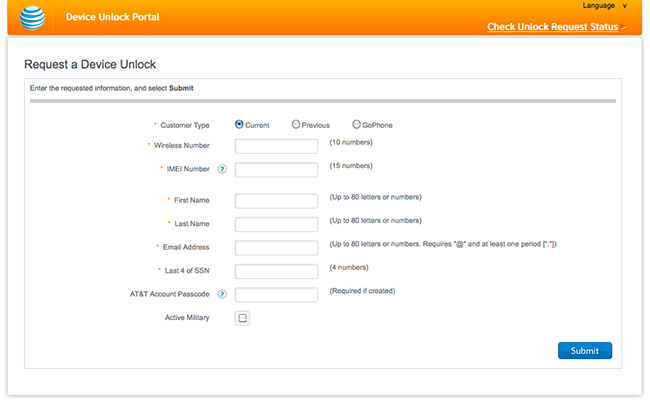Screen dimensions: 650x406
Task: Click the email format requirements hint
Action: point(443,244)
